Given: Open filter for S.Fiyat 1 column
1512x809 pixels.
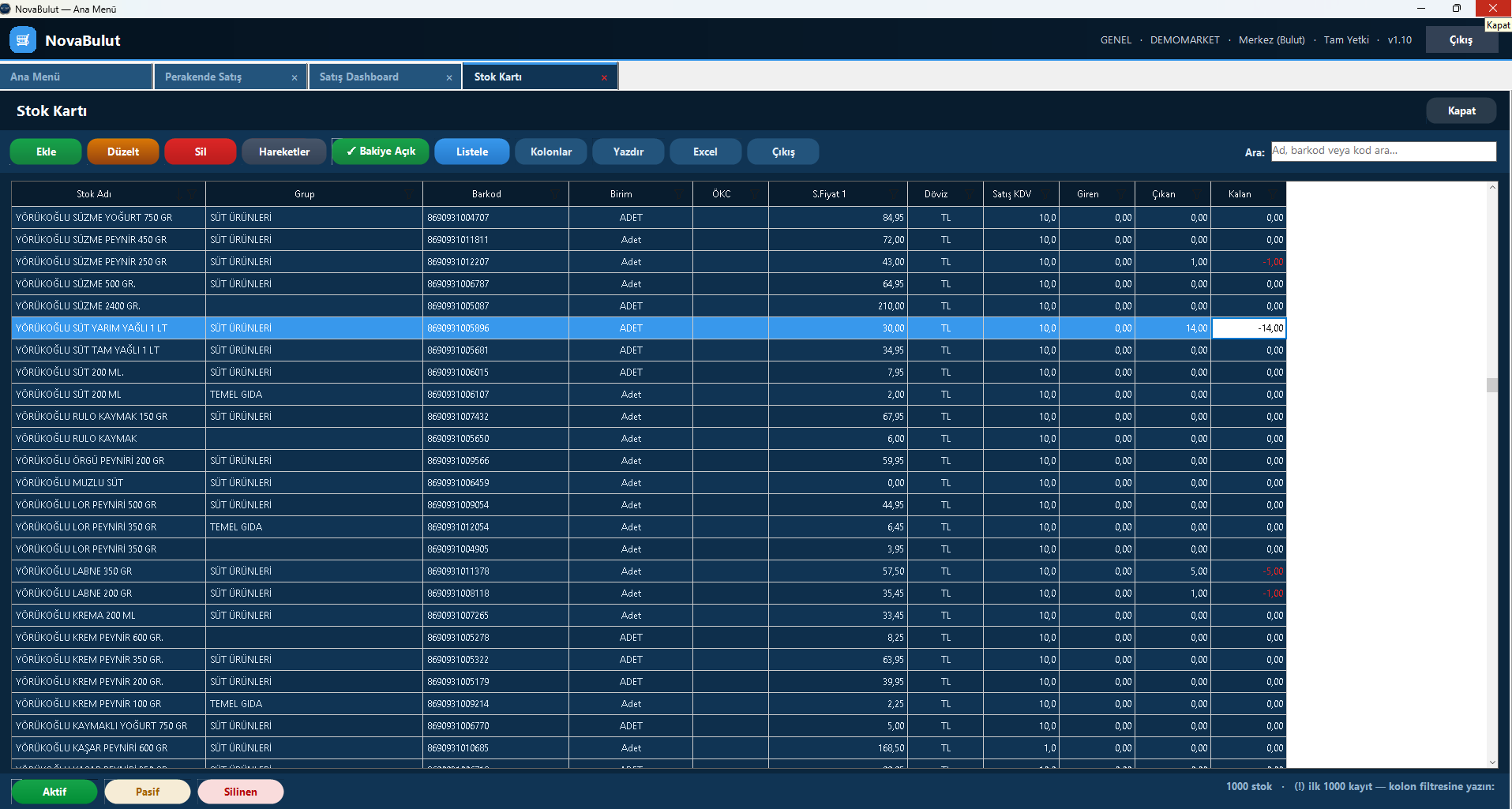Looking at the screenshot, I should click(x=893, y=193).
